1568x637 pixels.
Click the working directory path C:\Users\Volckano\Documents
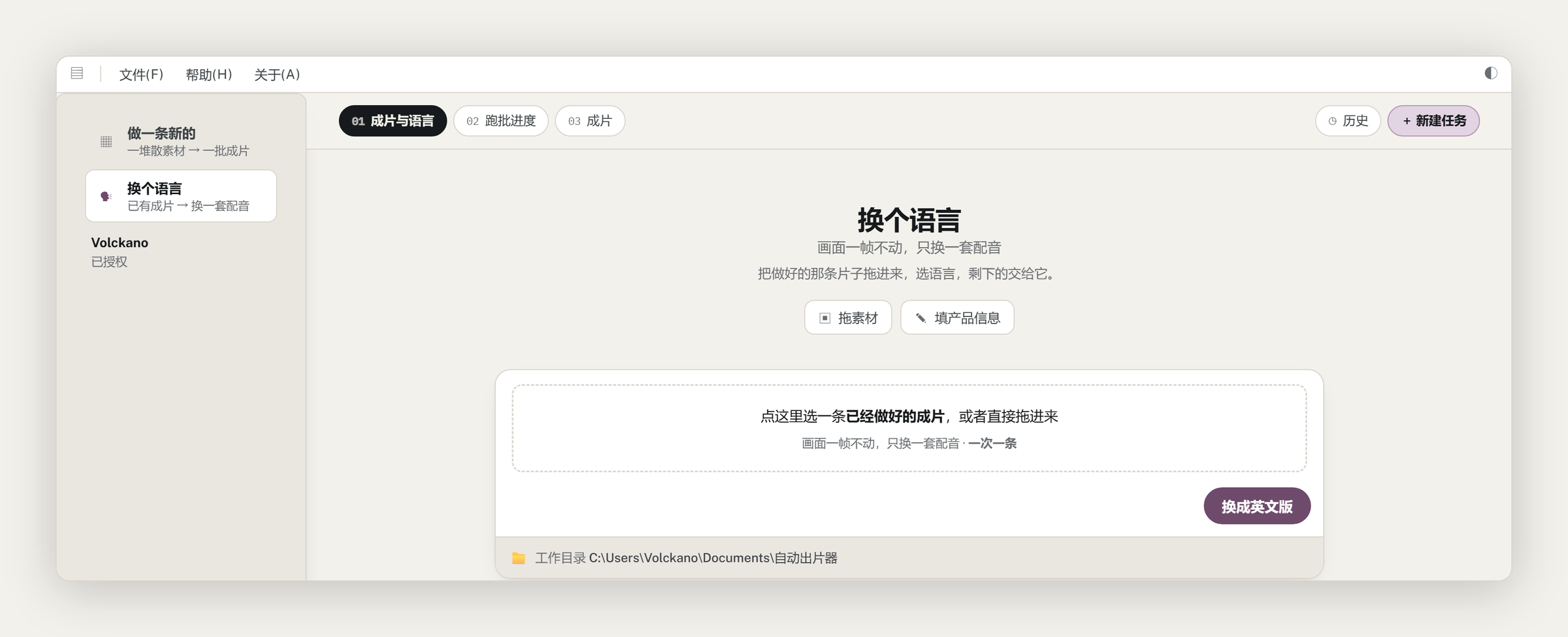713,558
